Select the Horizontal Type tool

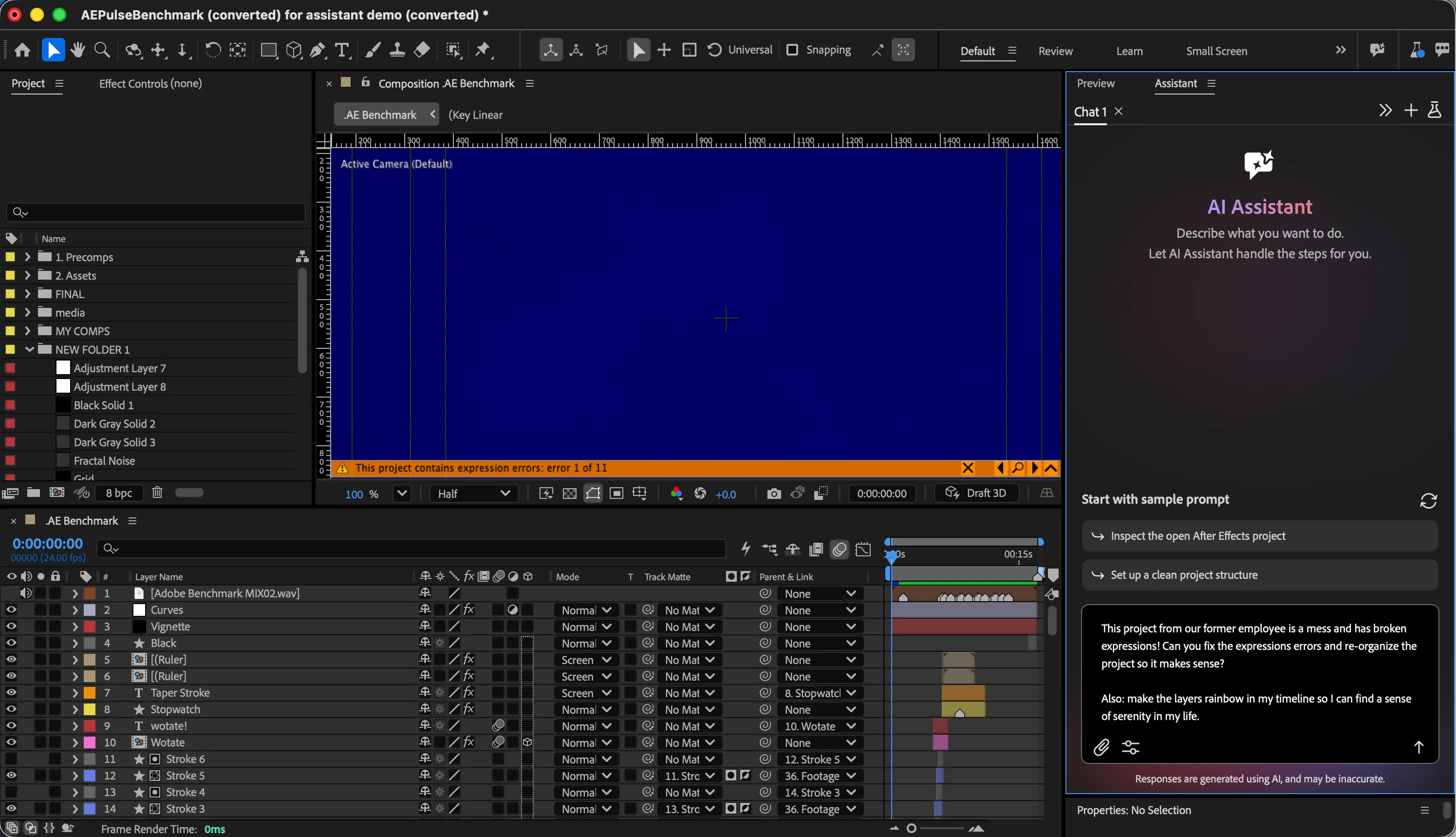[x=342, y=51]
